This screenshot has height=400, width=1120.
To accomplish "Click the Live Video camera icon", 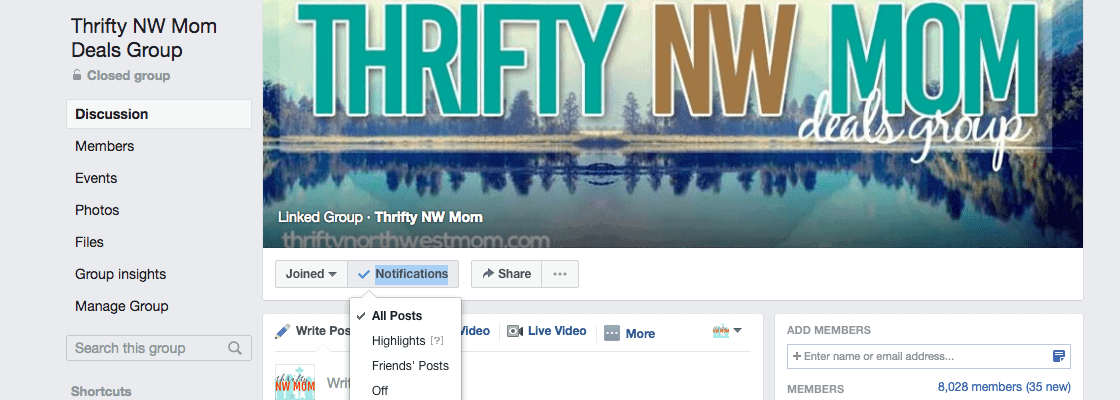I will click(x=514, y=331).
